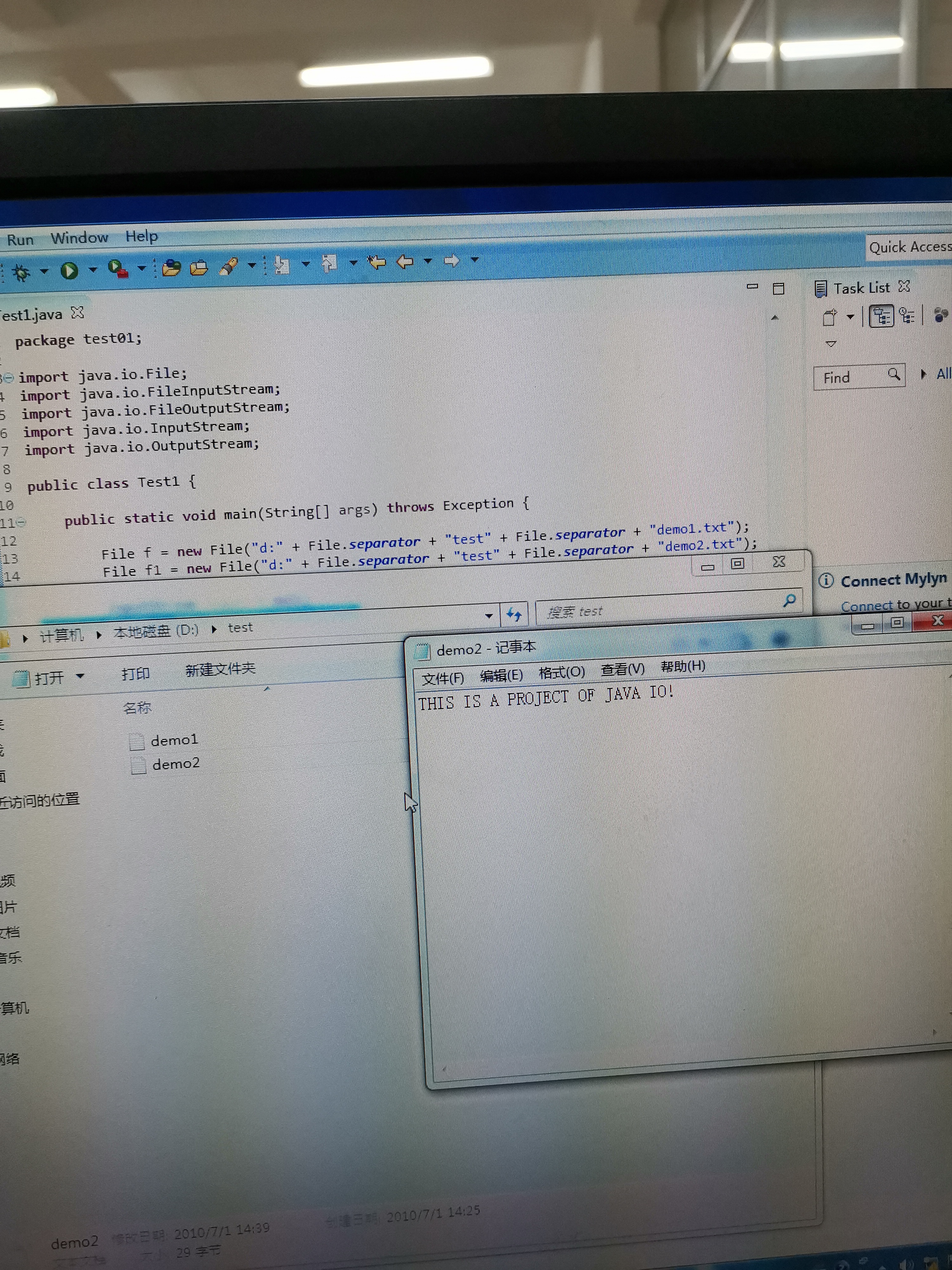Click the green Run button icon
Image resolution: width=952 pixels, height=1270 pixels.
point(69,271)
